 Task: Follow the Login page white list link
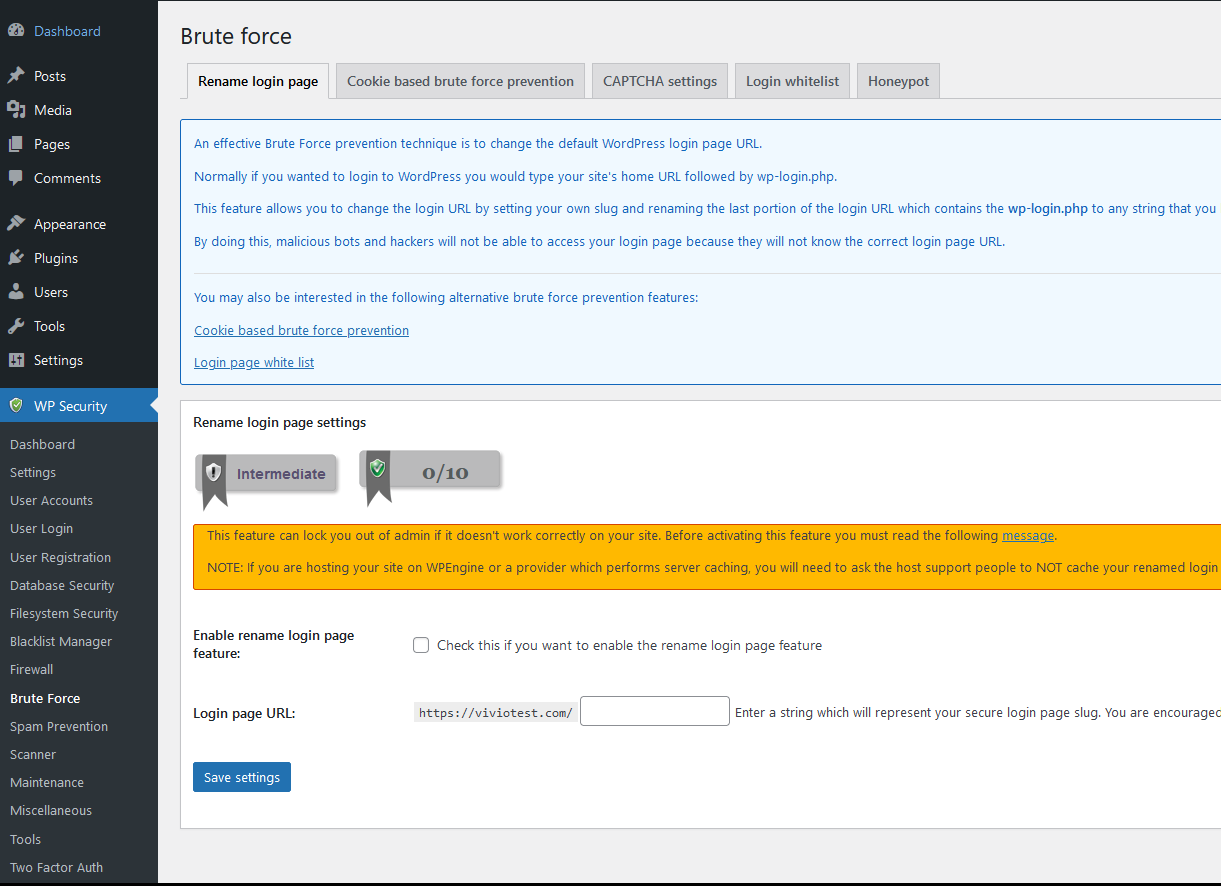pos(254,362)
